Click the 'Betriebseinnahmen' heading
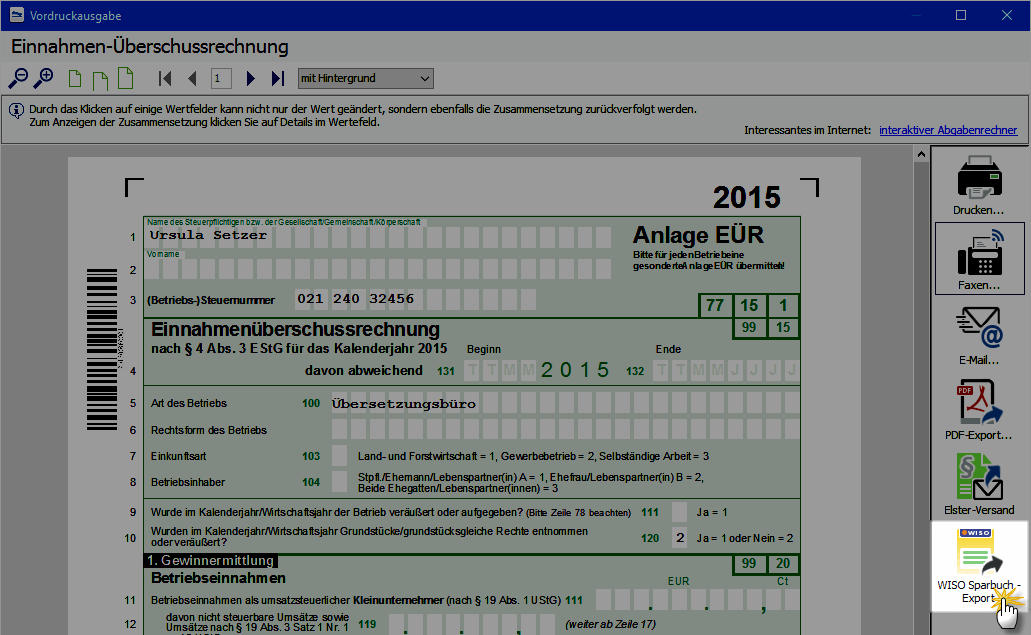Screen dimensions: 1031x635 click(218, 578)
